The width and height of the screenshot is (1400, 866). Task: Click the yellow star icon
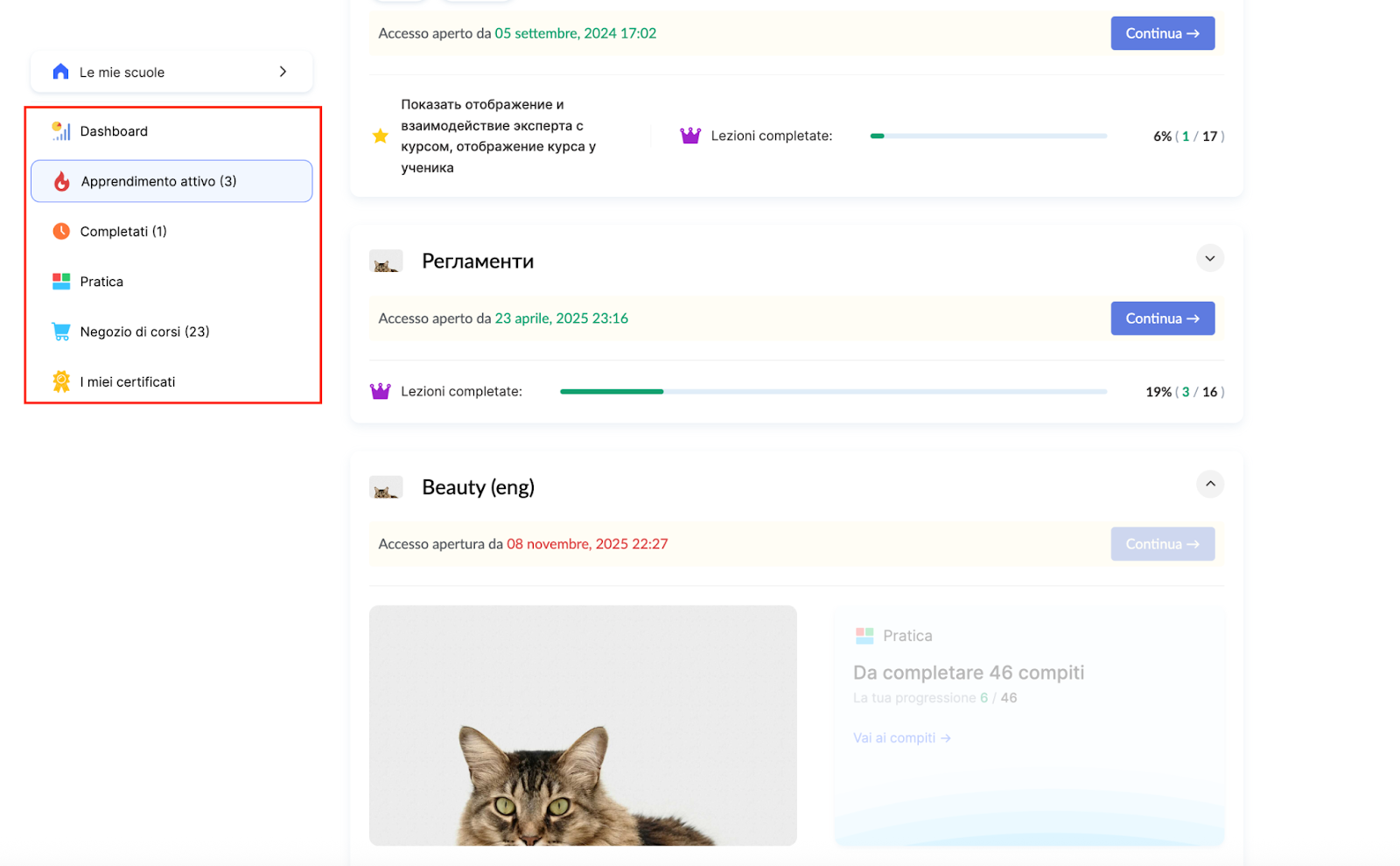381,136
